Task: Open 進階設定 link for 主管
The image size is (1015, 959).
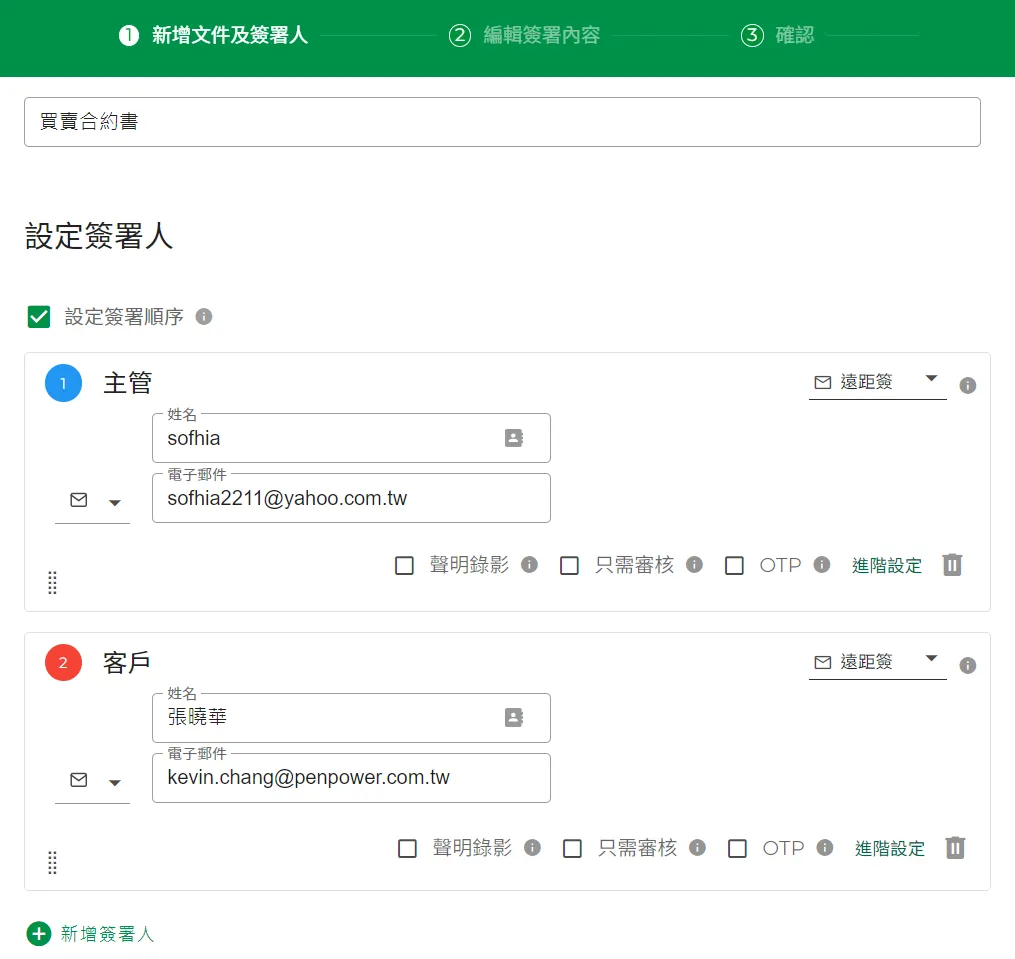Action: pyautogui.click(x=887, y=565)
